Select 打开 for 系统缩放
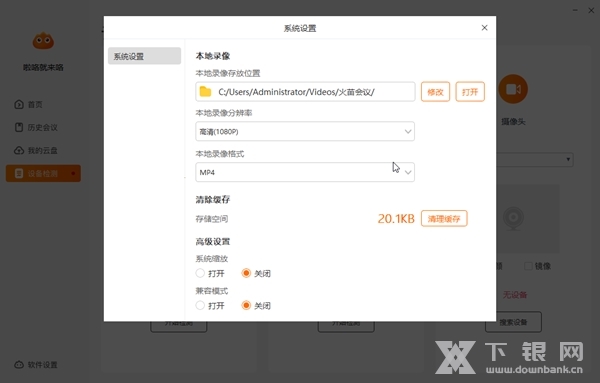The width and height of the screenshot is (600, 383). pos(200,273)
